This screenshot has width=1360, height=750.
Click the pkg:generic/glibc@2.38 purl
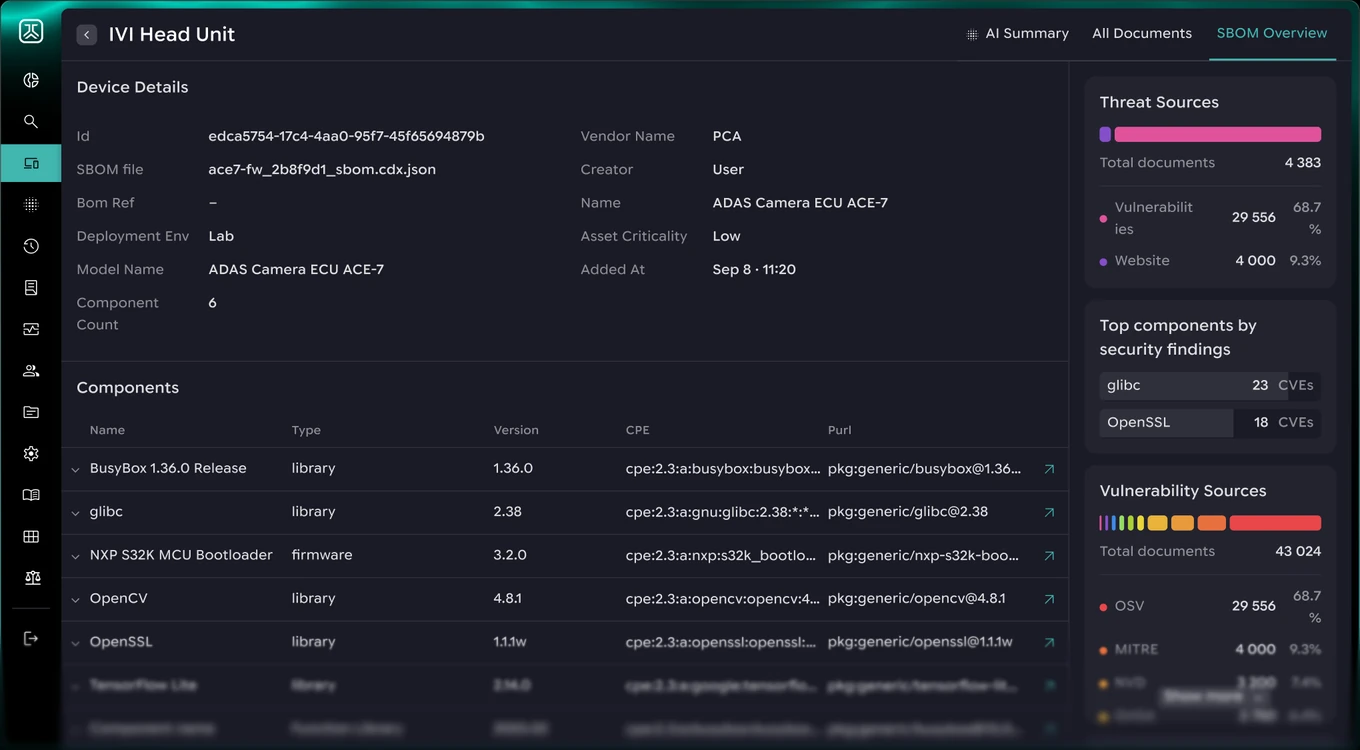[908, 512]
